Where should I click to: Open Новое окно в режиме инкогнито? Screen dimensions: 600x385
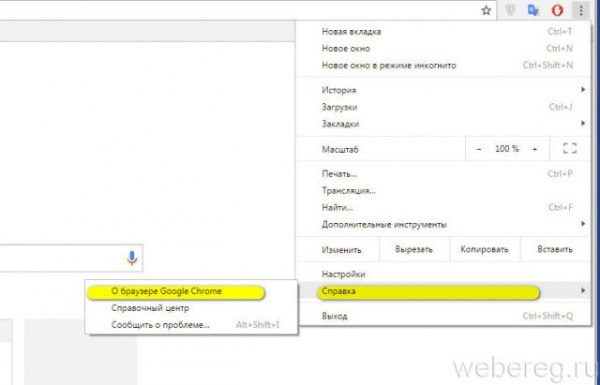(x=444, y=65)
